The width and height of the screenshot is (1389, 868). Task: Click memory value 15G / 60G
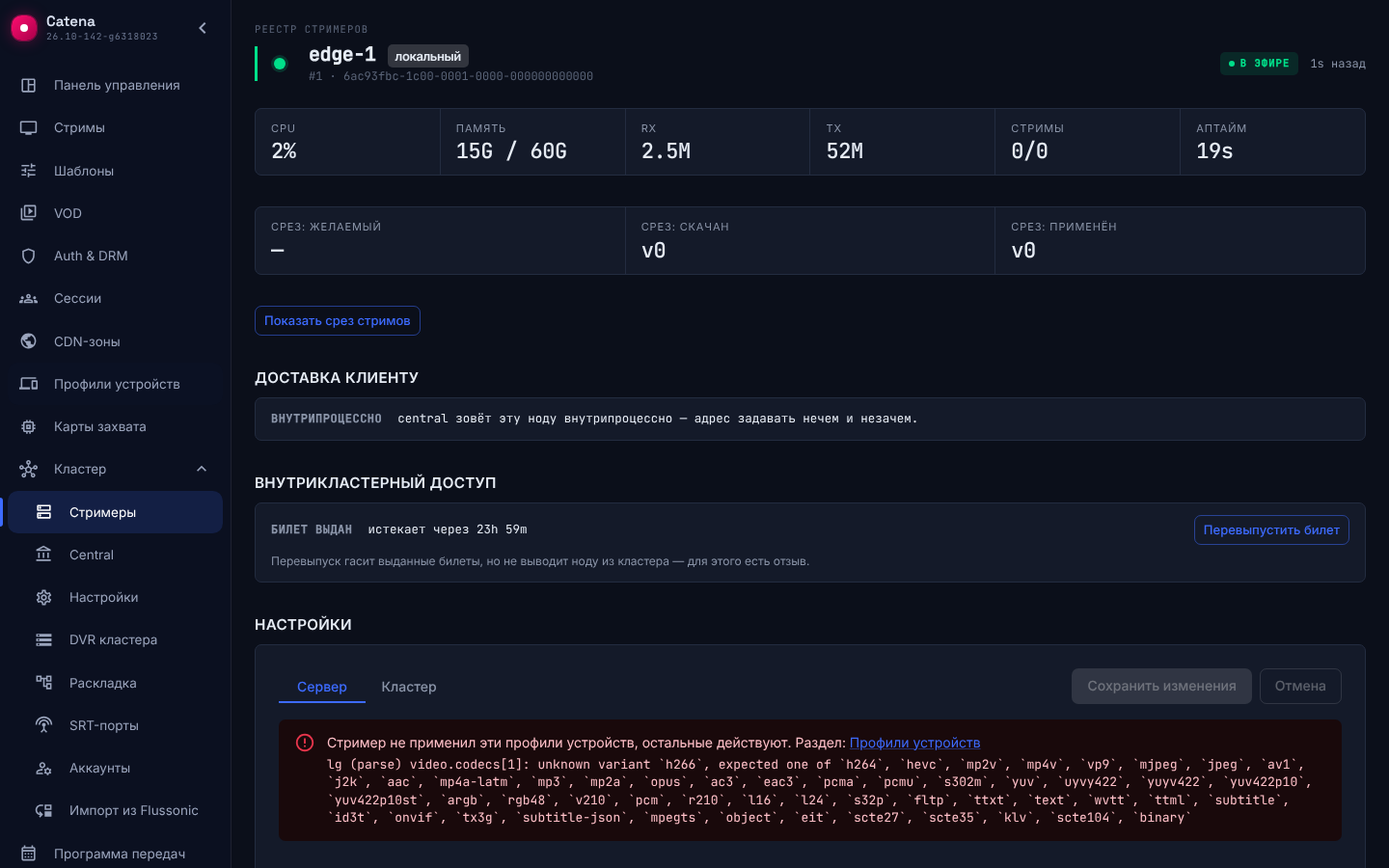pos(511,151)
